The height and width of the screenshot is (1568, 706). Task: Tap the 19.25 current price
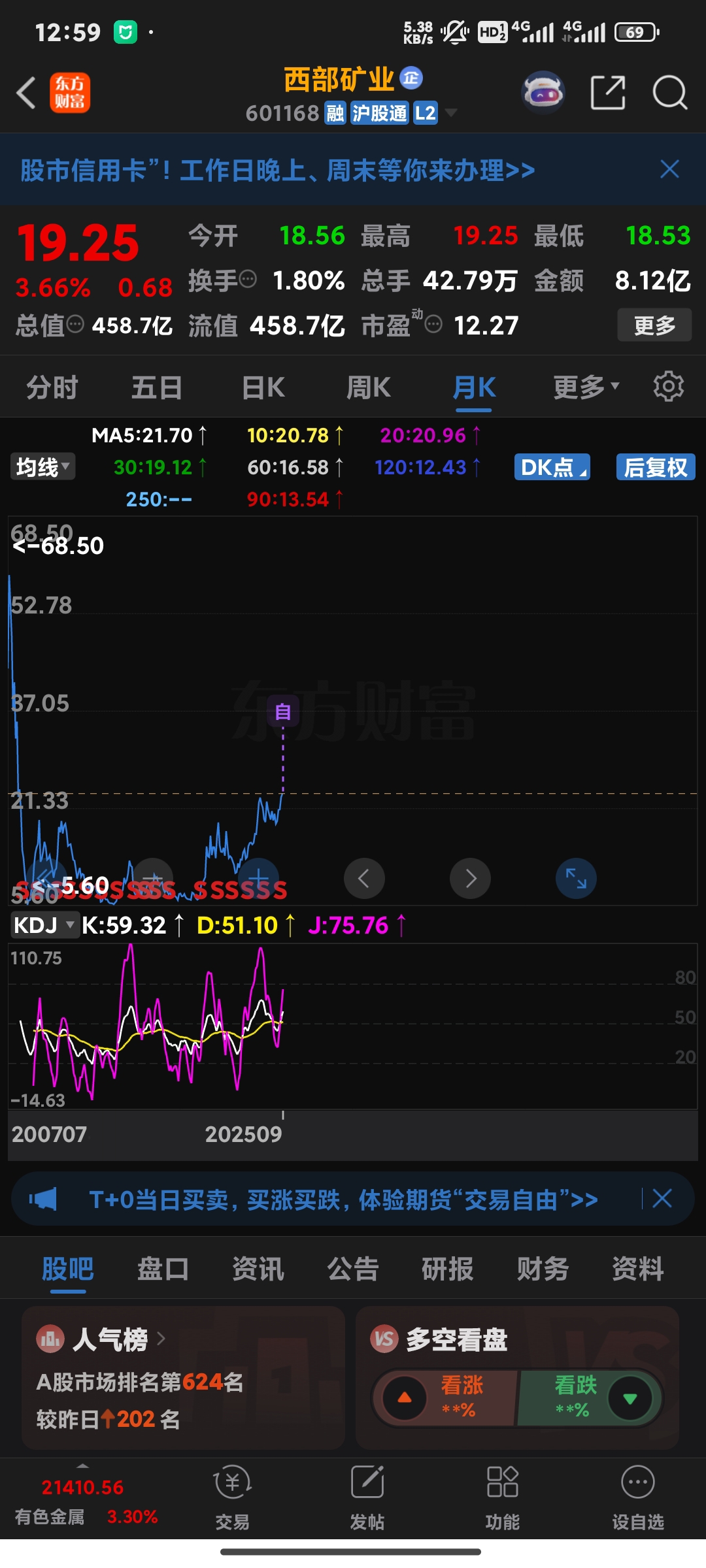tap(78, 242)
